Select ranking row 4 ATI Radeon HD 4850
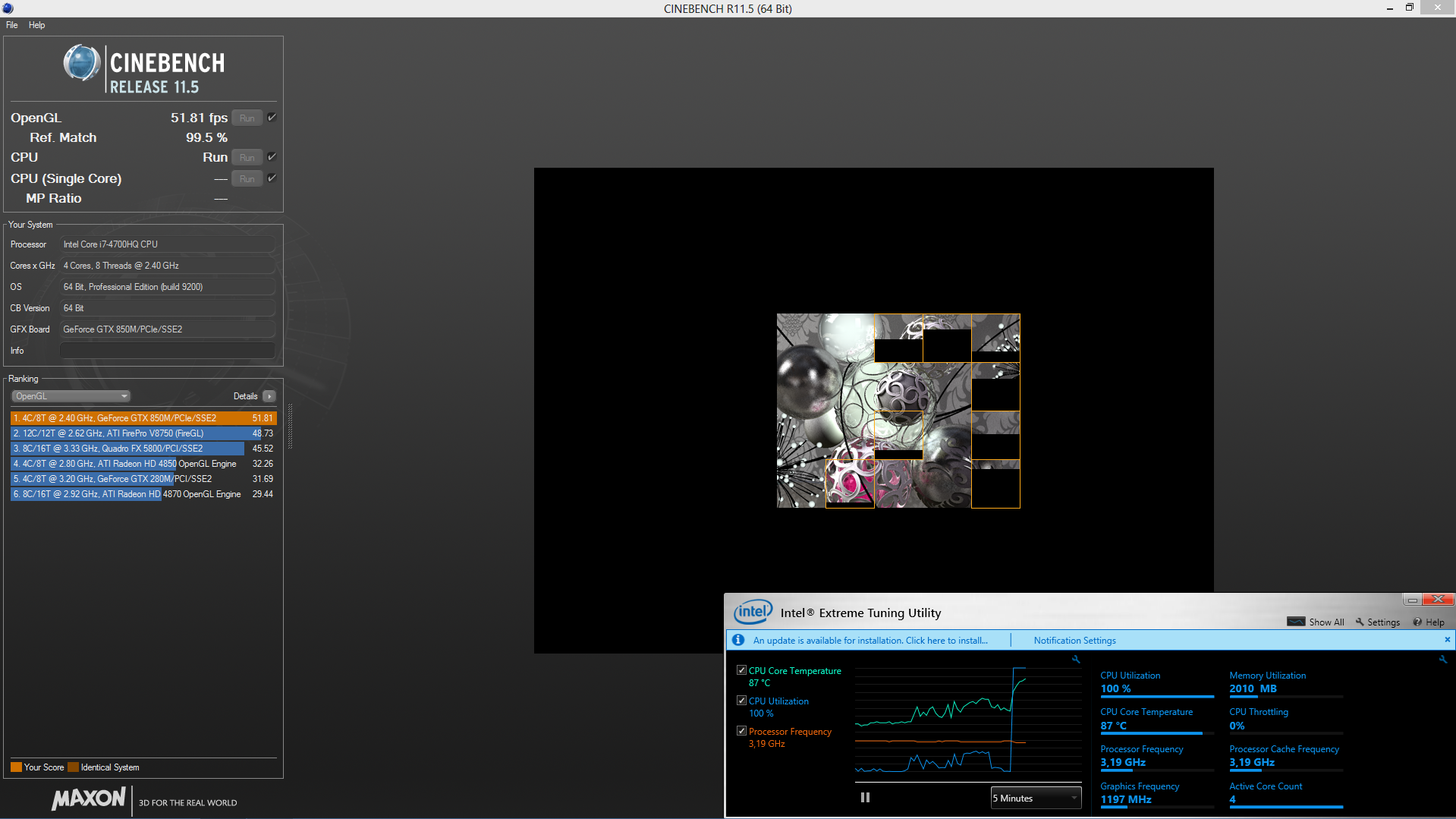Image resolution: width=1456 pixels, height=819 pixels. (143, 464)
